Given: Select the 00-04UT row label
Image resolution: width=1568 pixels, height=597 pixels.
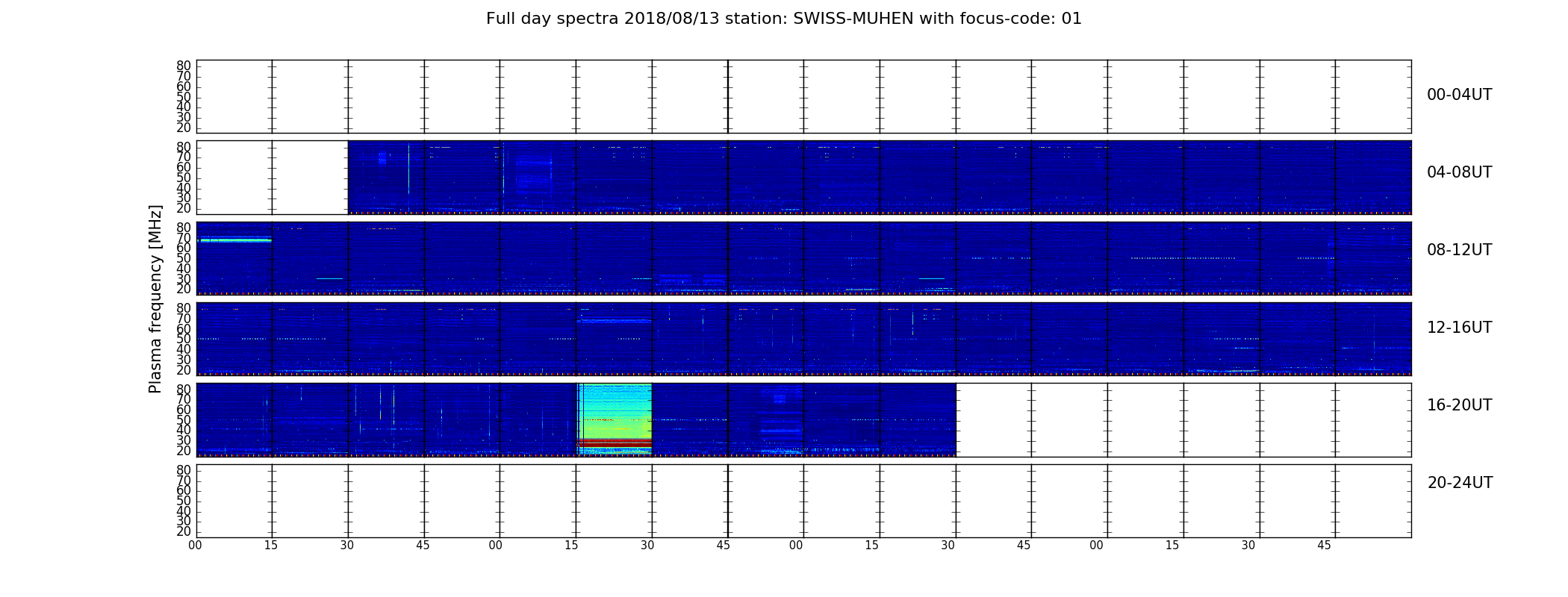Looking at the screenshot, I should click(x=1459, y=95).
